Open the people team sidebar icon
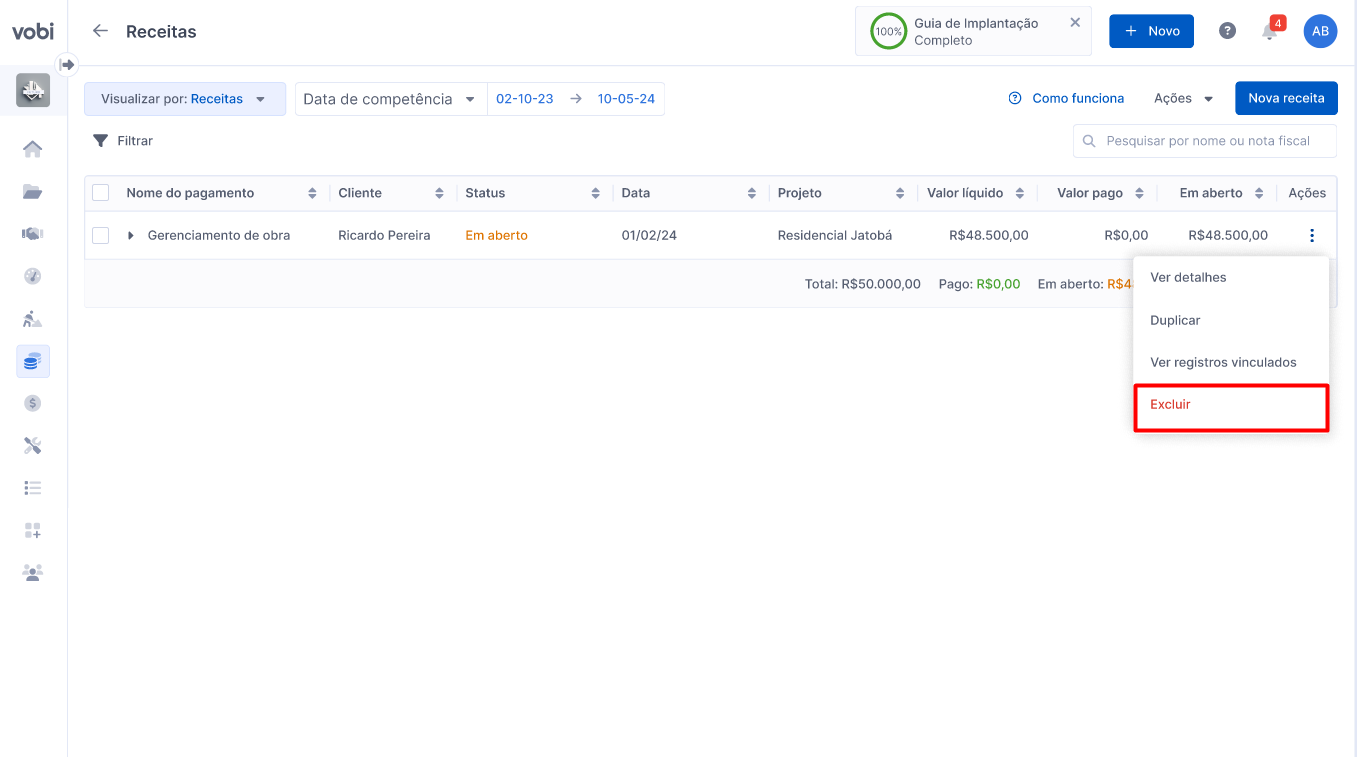 click(33, 573)
